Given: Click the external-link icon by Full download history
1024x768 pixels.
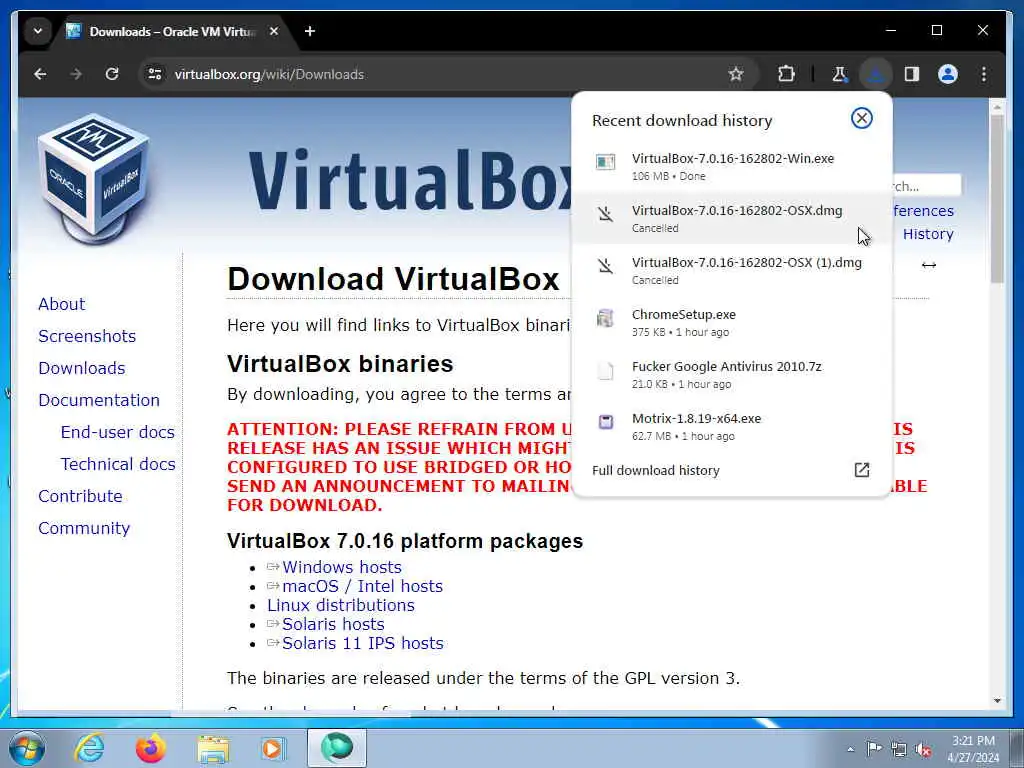Looking at the screenshot, I should click(861, 470).
